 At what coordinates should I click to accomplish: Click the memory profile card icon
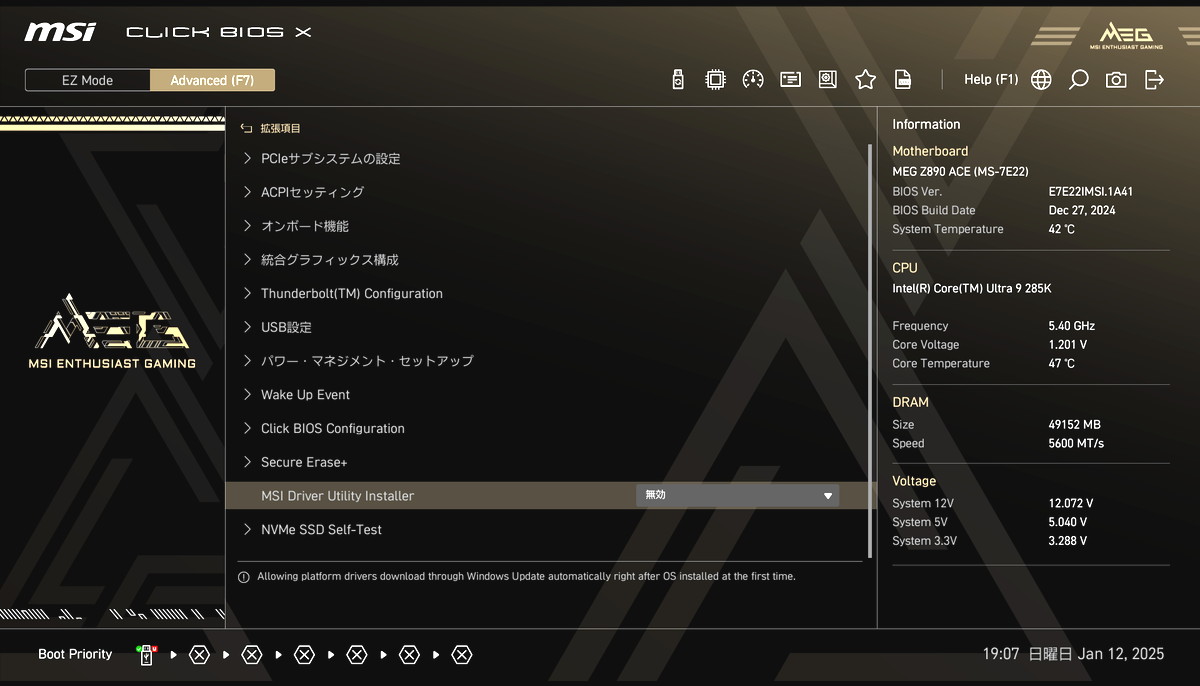click(x=790, y=80)
